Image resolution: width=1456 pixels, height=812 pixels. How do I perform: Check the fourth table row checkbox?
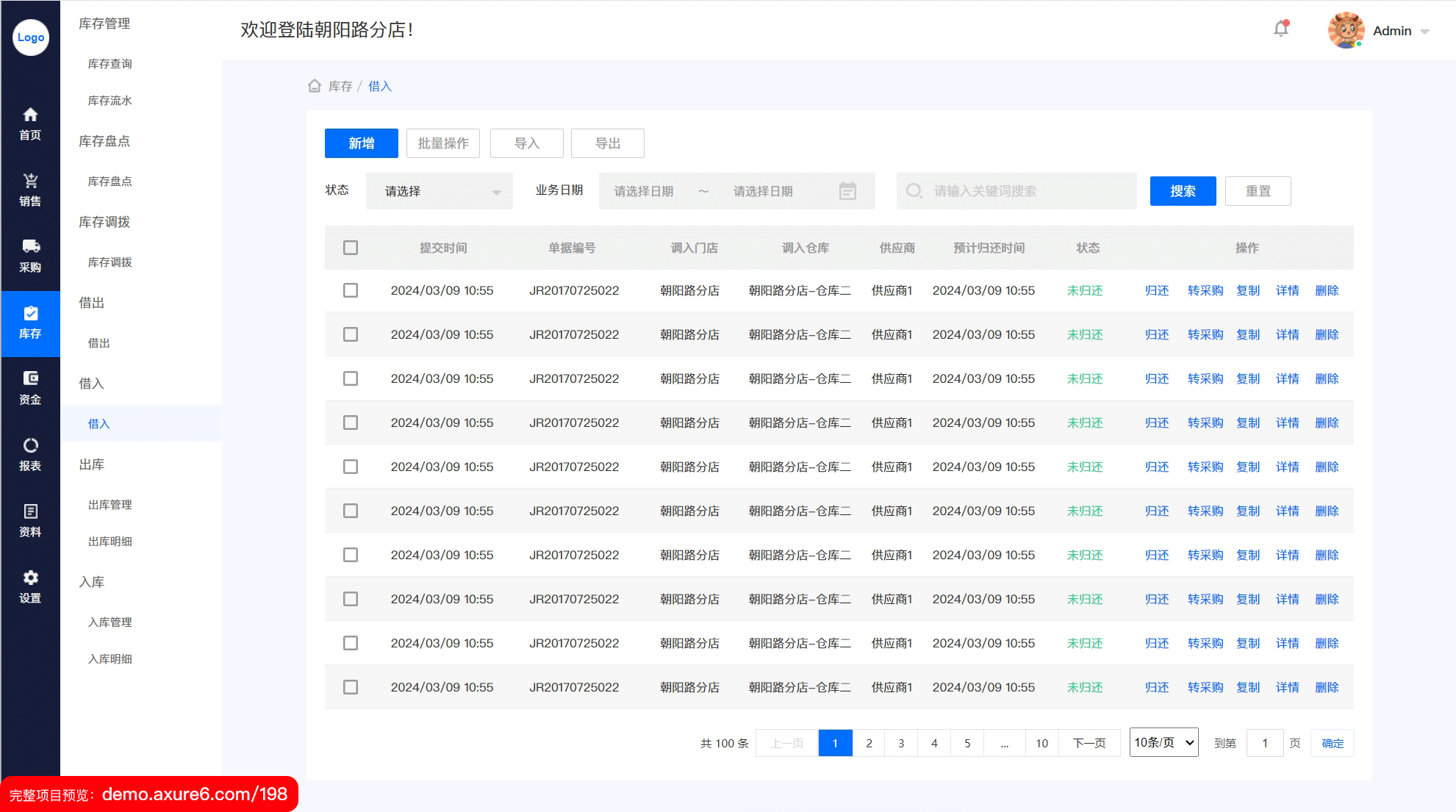(351, 423)
